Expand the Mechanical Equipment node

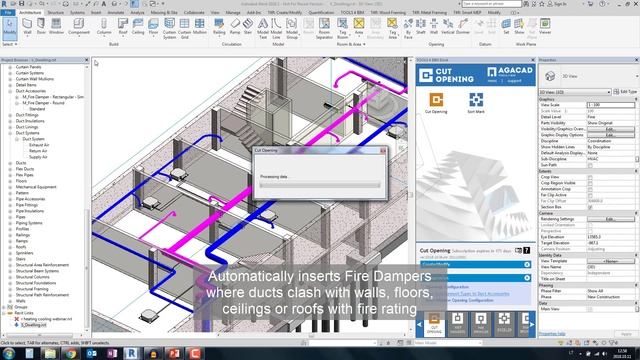10,187
